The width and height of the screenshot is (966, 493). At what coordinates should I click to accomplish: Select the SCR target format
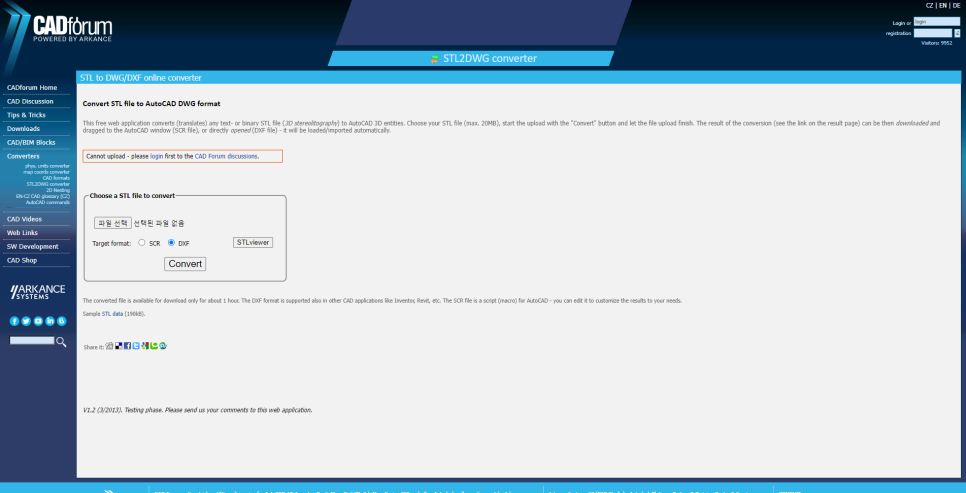tap(142, 242)
